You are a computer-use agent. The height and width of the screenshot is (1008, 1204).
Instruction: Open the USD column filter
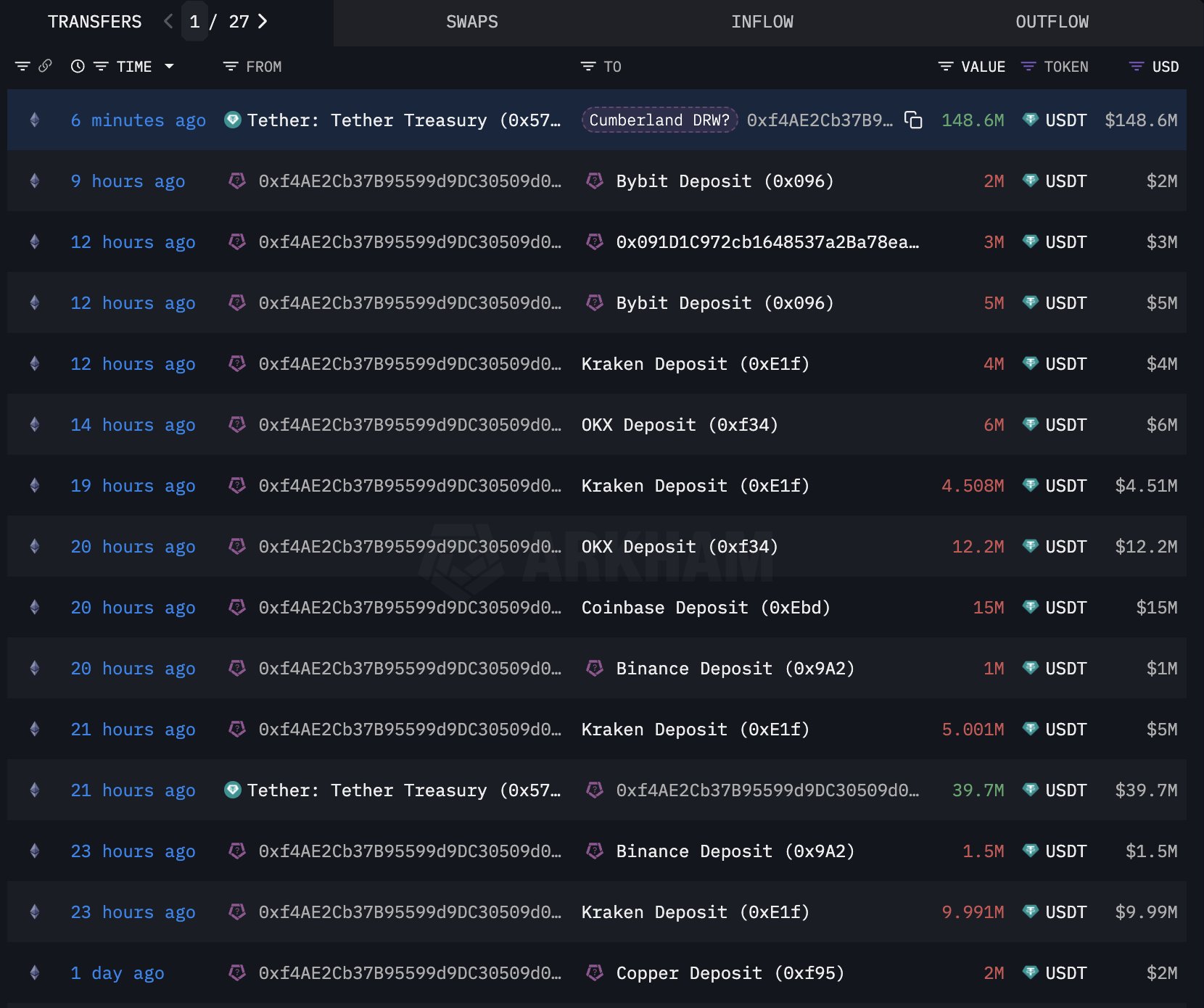1137,66
